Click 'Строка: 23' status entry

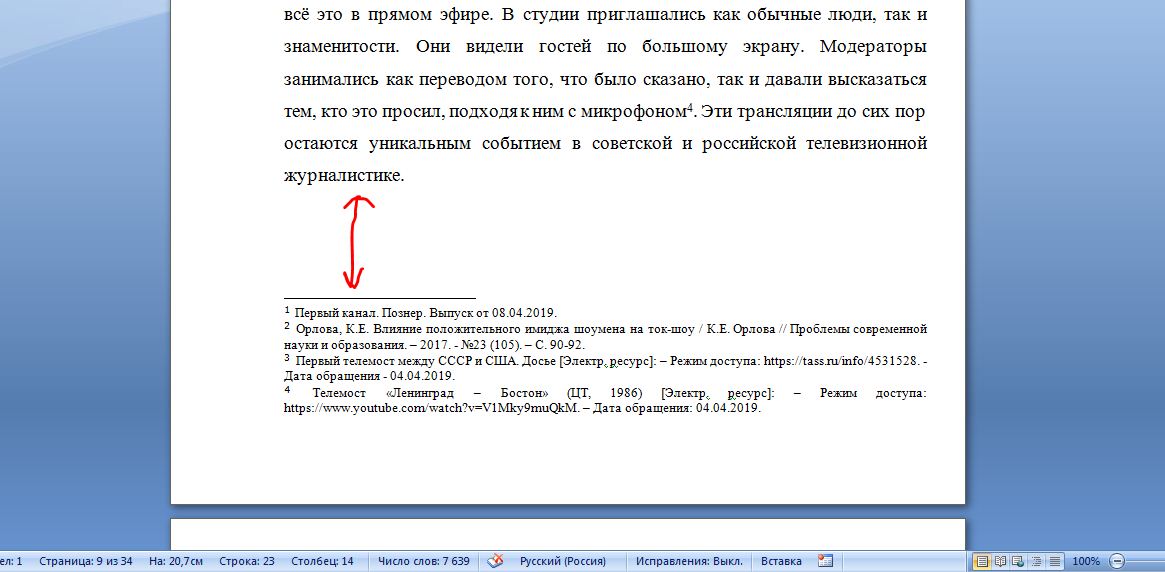point(246,561)
